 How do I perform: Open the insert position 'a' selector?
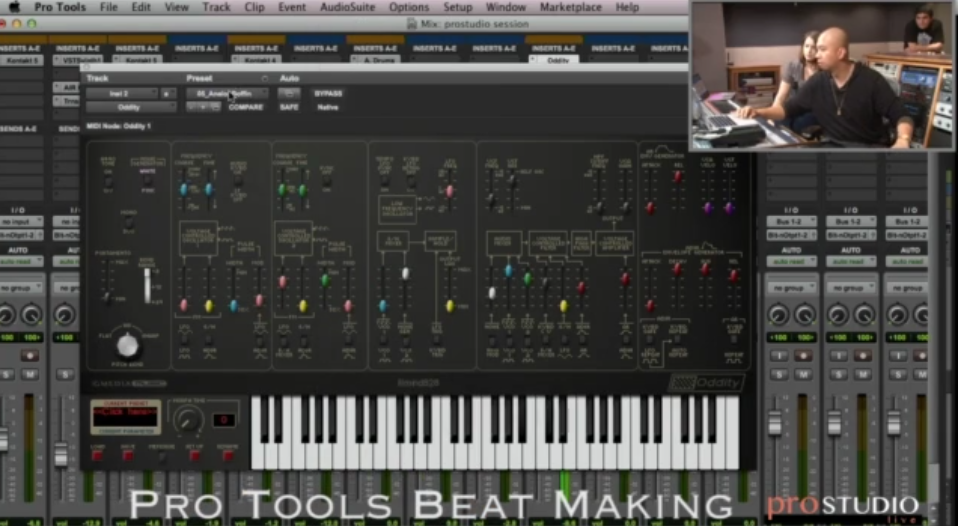click(x=167, y=93)
